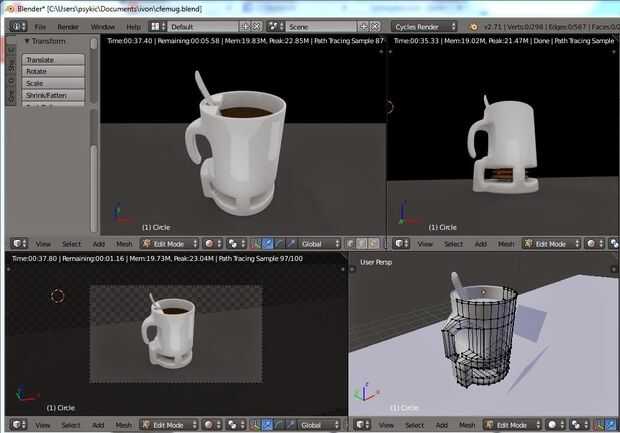This screenshot has width=620, height=433.
Task: Toggle rotate manipulator in top-left viewport
Action: 279,244
